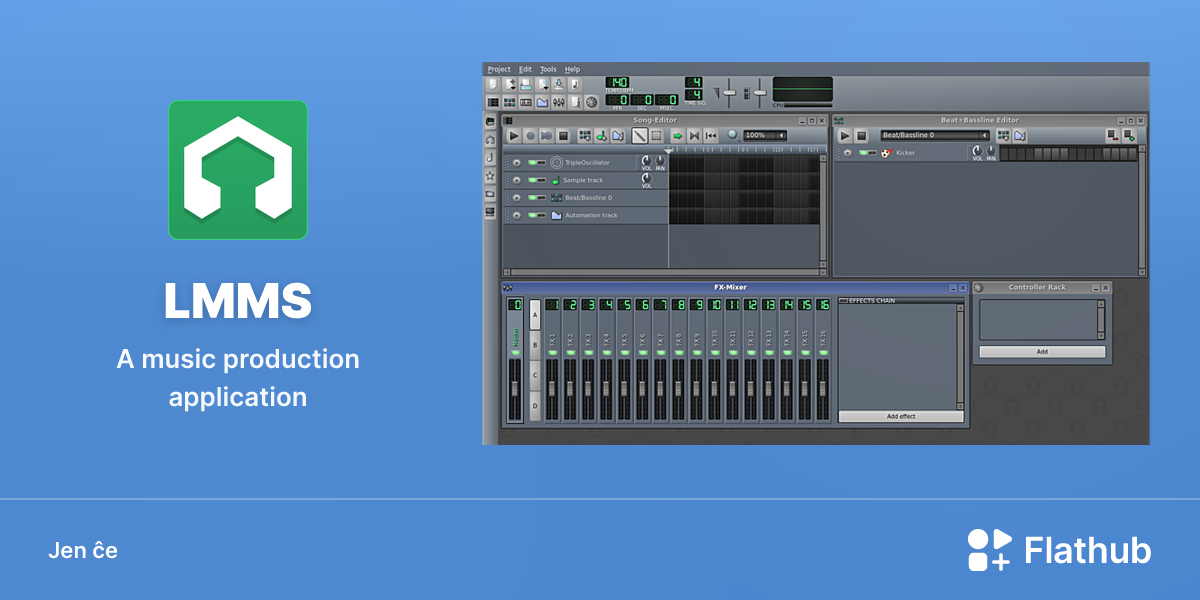Toggle the EFFECTS CHAIN enable checkbox
The width and height of the screenshot is (1200, 600).
pos(843,300)
